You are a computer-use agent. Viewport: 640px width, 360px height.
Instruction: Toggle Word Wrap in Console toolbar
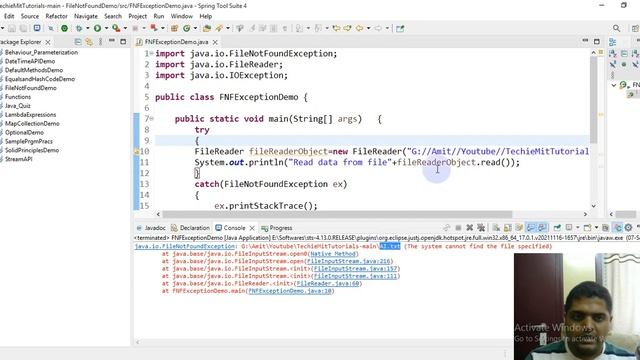coord(519,227)
